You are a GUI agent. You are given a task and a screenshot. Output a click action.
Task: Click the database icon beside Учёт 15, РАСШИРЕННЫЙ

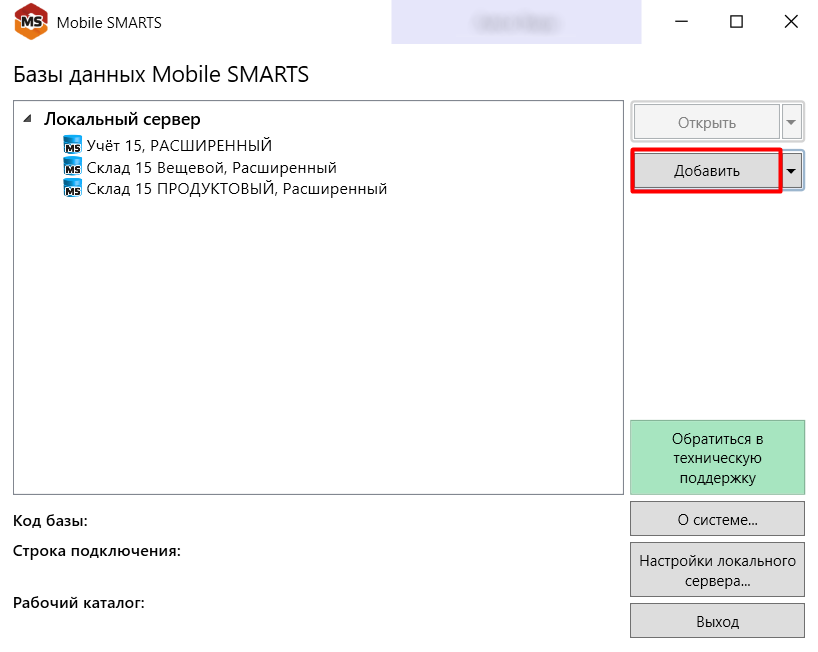(x=73, y=144)
